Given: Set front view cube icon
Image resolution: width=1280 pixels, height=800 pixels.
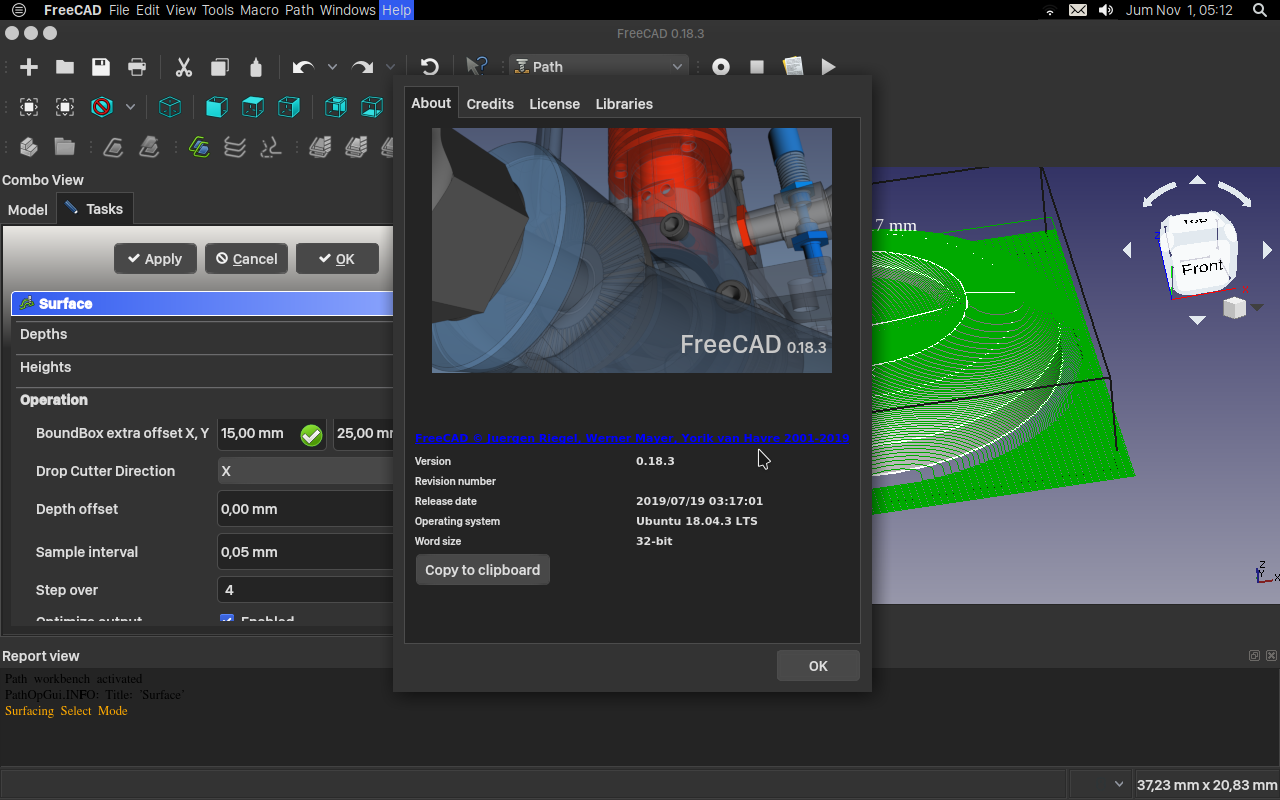Looking at the screenshot, I should 217,107.
